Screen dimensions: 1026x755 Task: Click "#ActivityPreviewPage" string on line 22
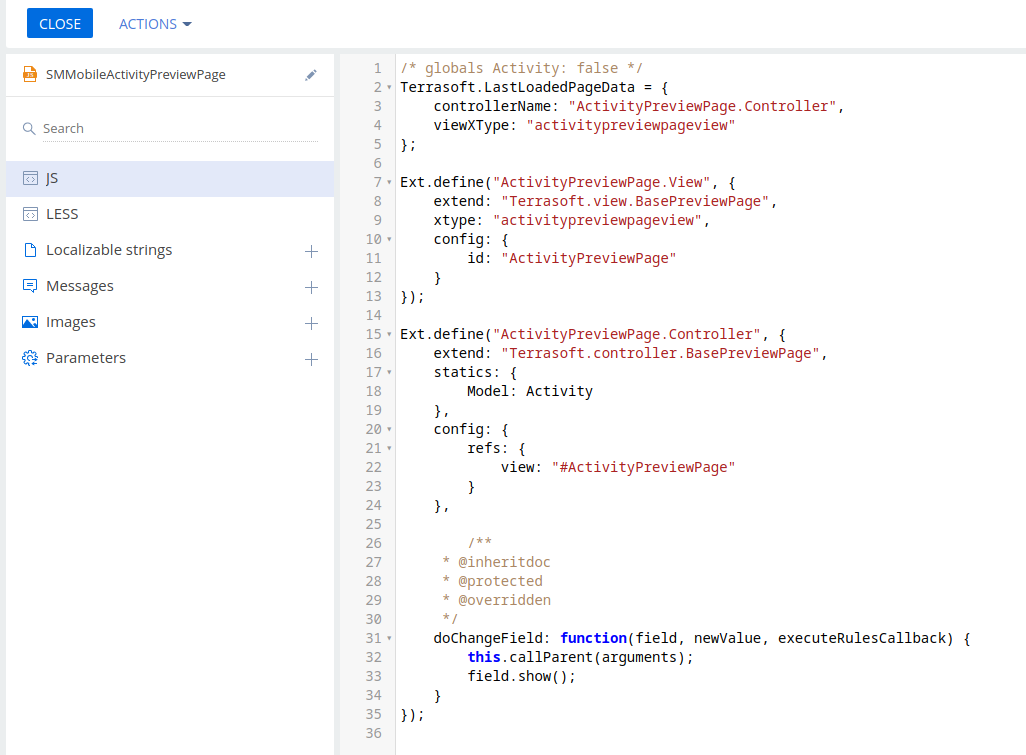point(643,467)
